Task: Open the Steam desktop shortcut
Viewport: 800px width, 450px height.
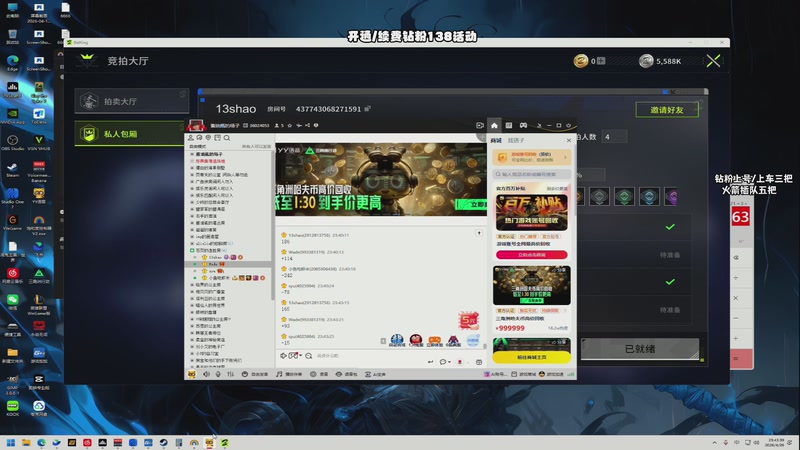Action: 13,169
